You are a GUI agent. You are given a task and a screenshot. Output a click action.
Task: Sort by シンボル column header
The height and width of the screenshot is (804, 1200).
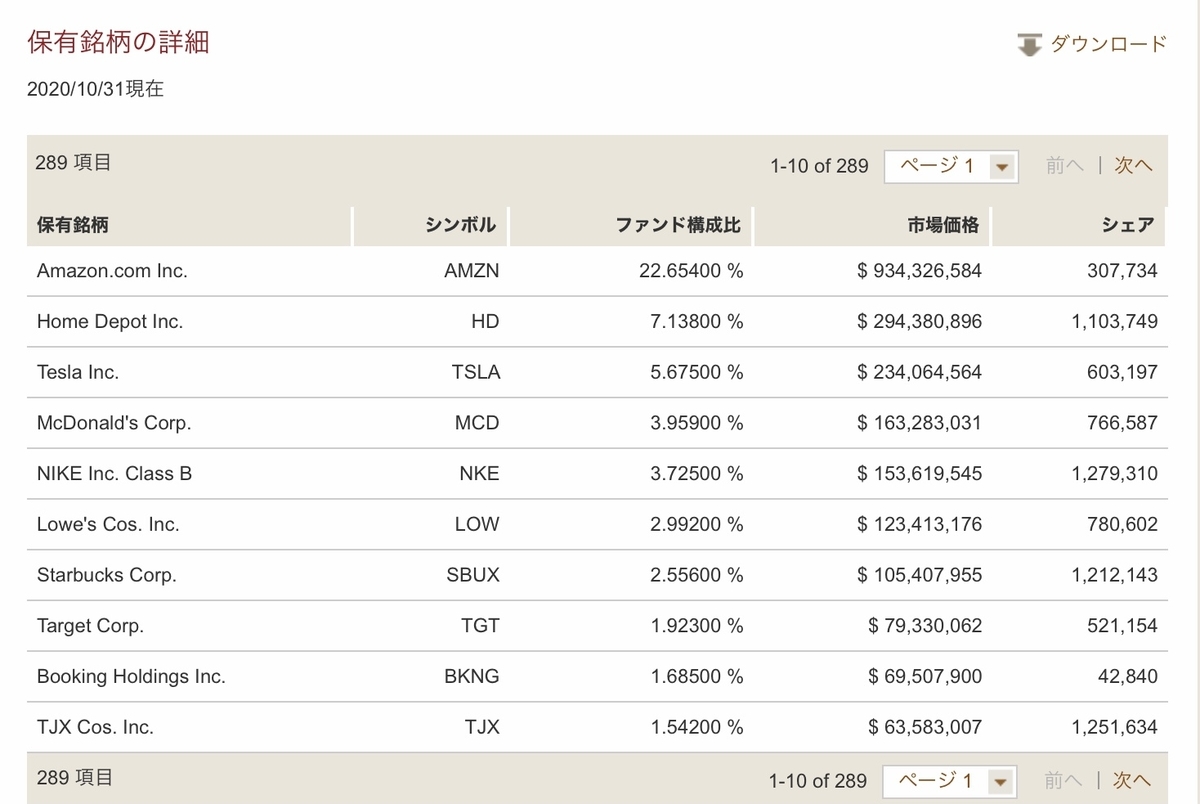click(431, 225)
